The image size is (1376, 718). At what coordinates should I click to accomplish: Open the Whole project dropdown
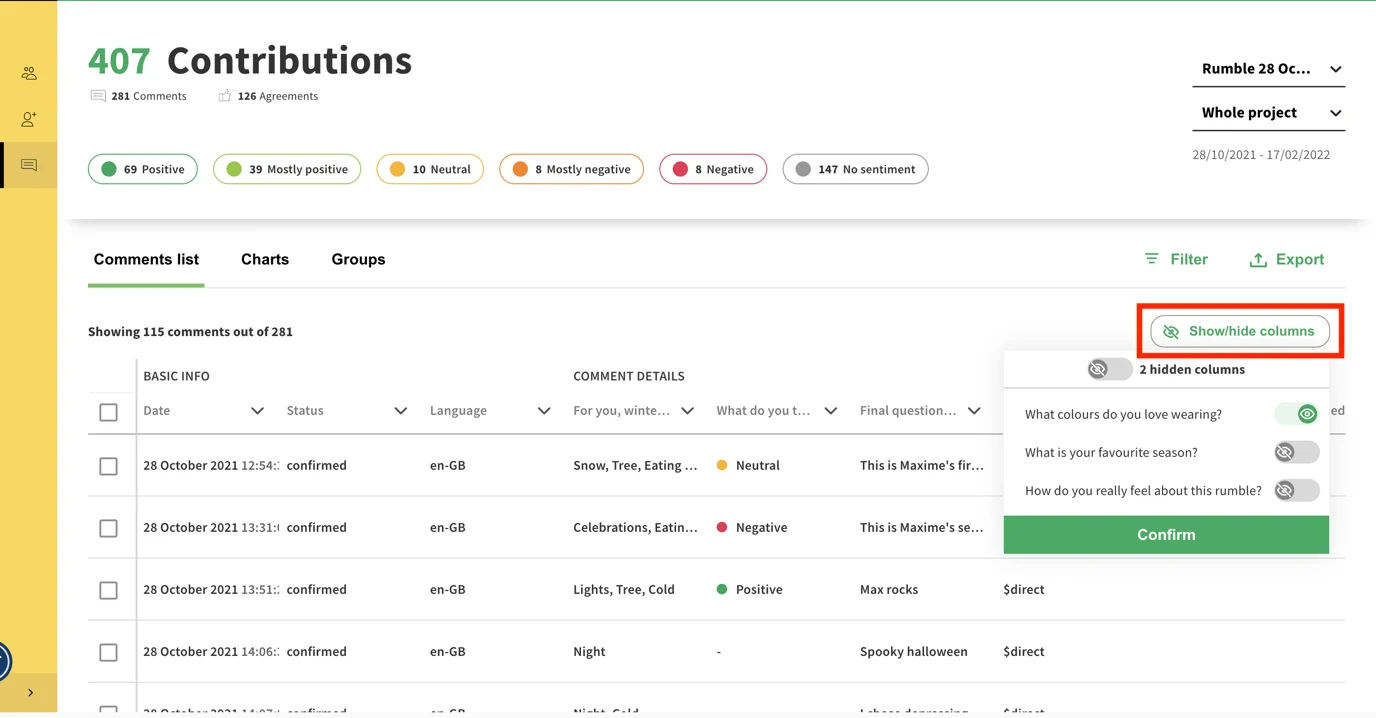(1271, 113)
